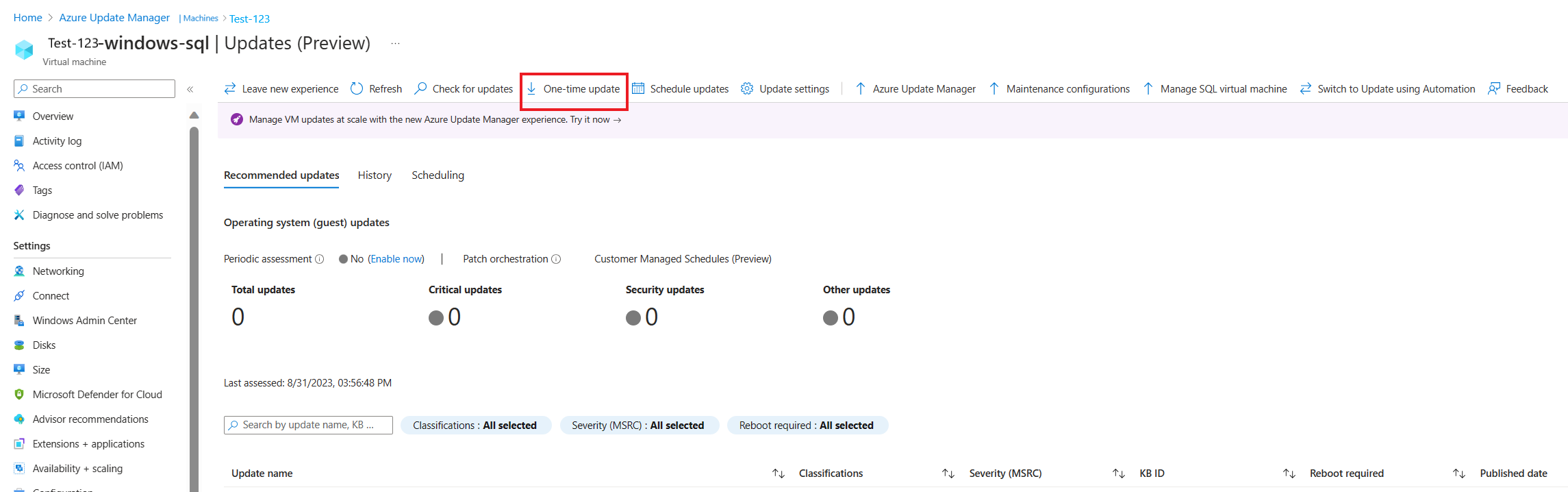Click the Switch to Automation swap icon
The height and width of the screenshot is (492, 1568).
(x=1306, y=88)
